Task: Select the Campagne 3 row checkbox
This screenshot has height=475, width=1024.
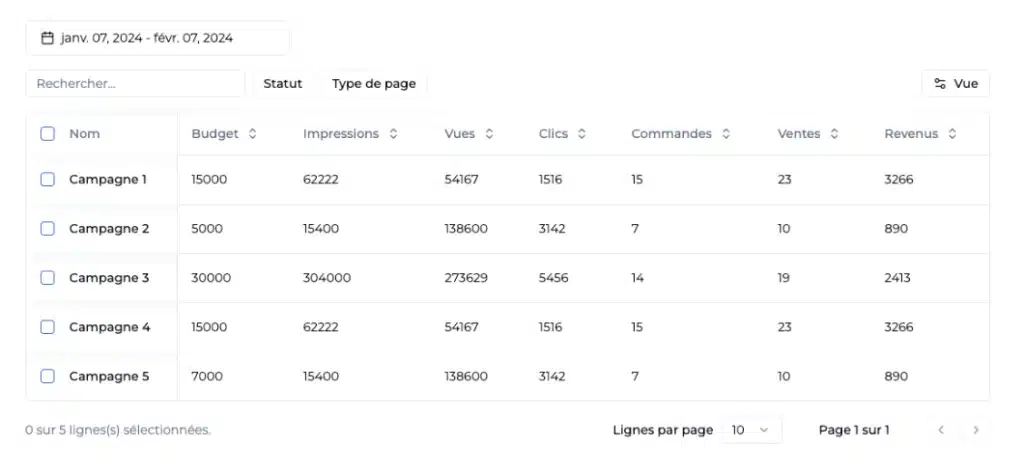Action: pos(48,278)
